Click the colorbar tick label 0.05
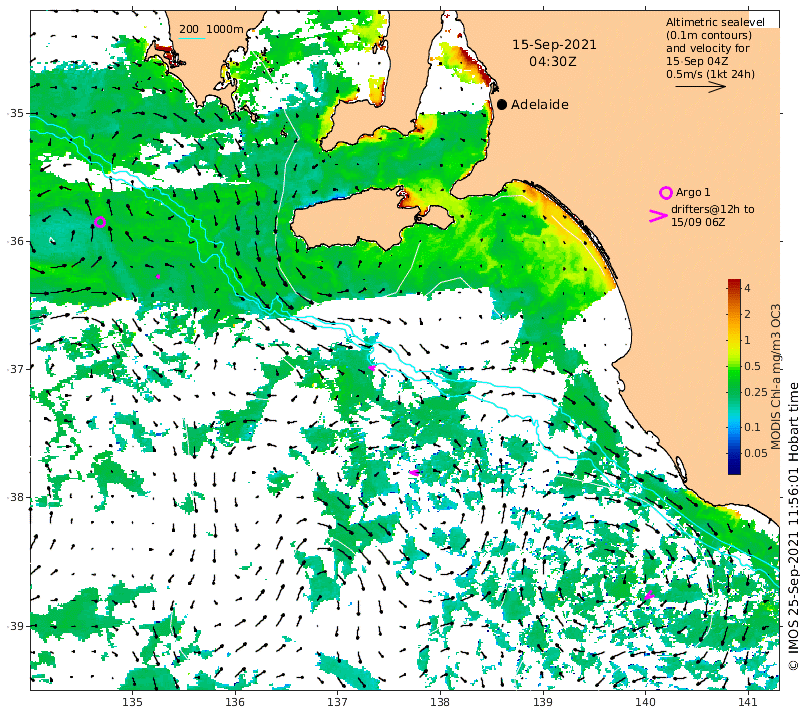Viewport: 800px width, 720px height. click(x=756, y=453)
